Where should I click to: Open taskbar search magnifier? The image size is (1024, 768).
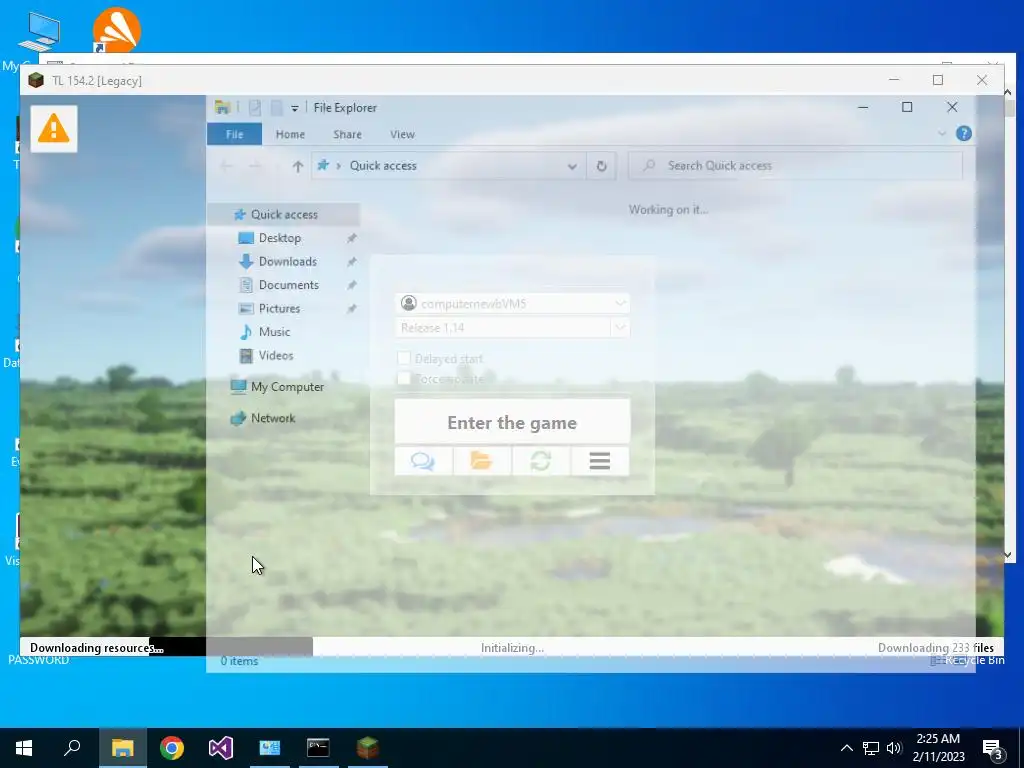tap(72, 748)
